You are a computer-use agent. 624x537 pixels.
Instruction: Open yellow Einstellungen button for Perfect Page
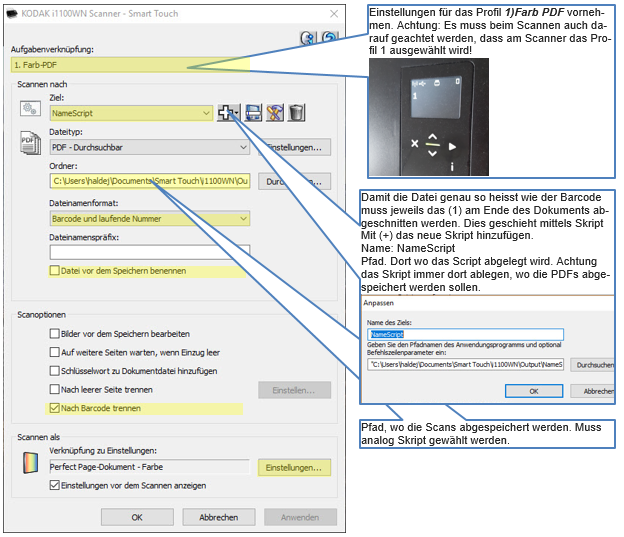click(x=294, y=467)
